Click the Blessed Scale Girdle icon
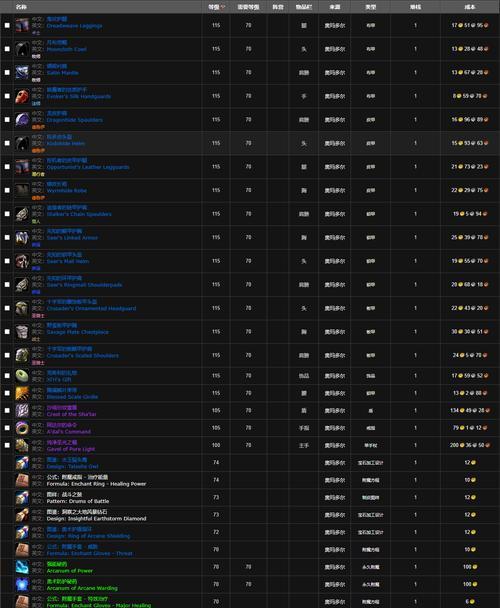 coord(22,393)
